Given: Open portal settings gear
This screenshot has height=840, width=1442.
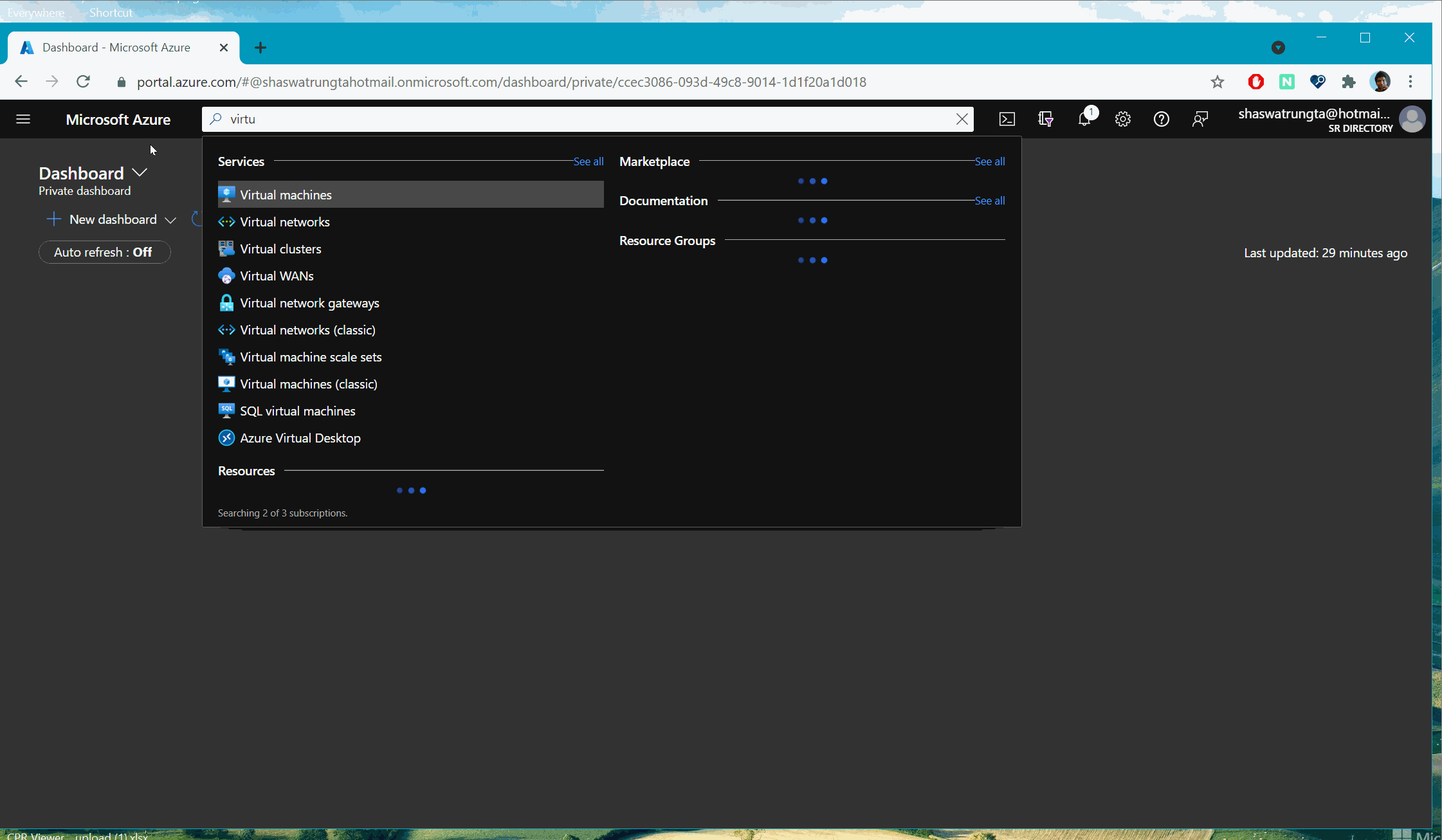Looking at the screenshot, I should (x=1123, y=119).
